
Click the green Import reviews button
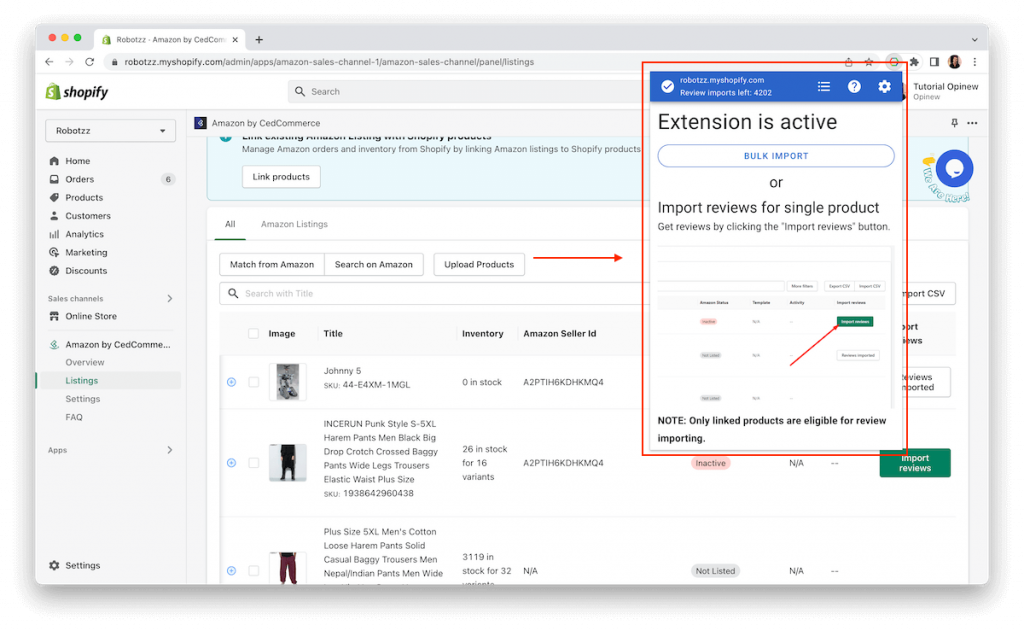(914, 463)
